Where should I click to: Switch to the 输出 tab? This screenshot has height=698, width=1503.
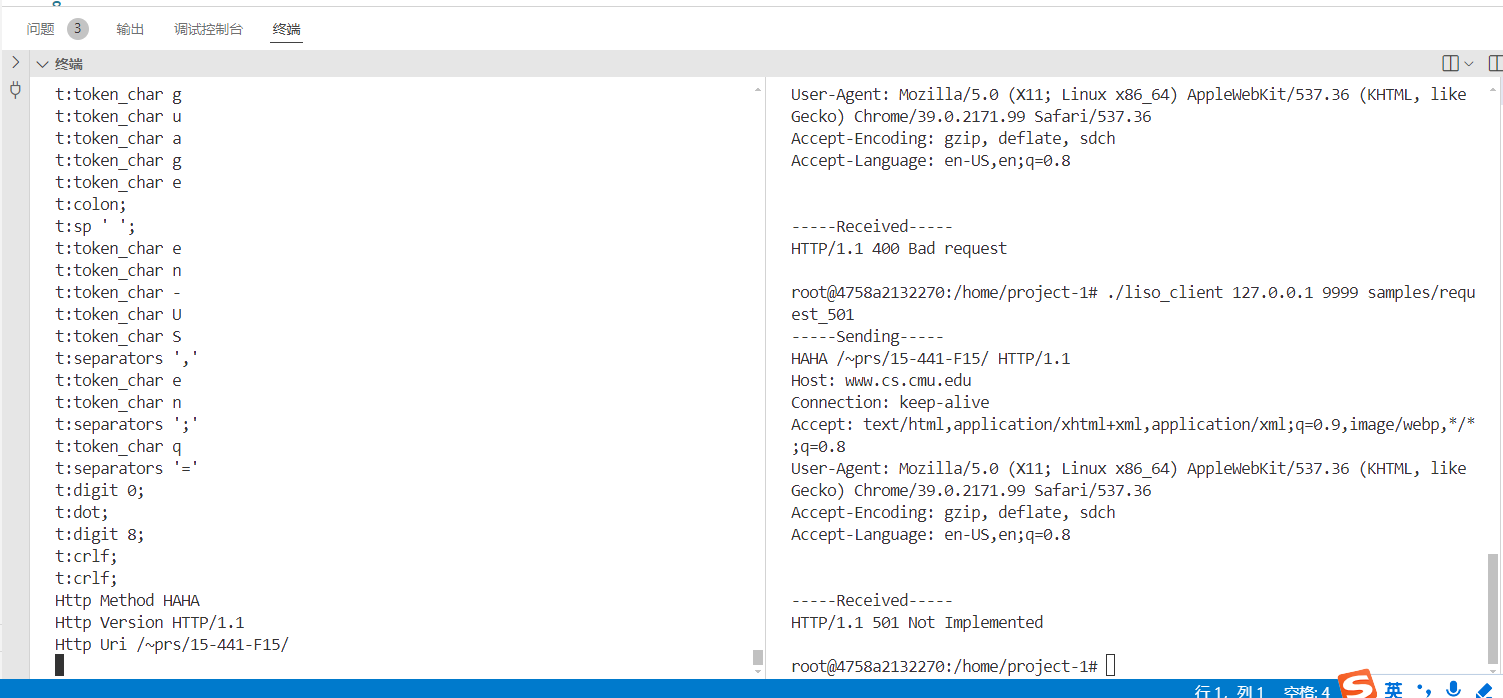(x=130, y=29)
